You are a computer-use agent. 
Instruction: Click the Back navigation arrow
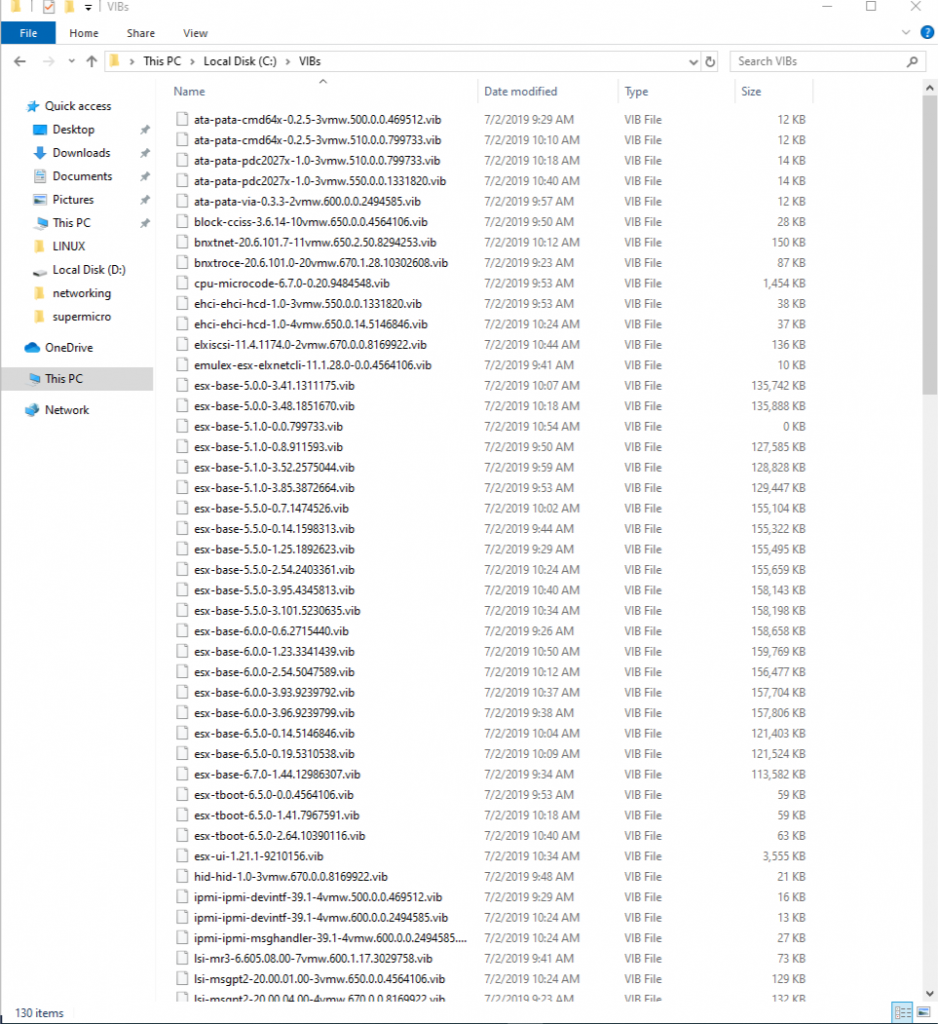(x=19, y=61)
